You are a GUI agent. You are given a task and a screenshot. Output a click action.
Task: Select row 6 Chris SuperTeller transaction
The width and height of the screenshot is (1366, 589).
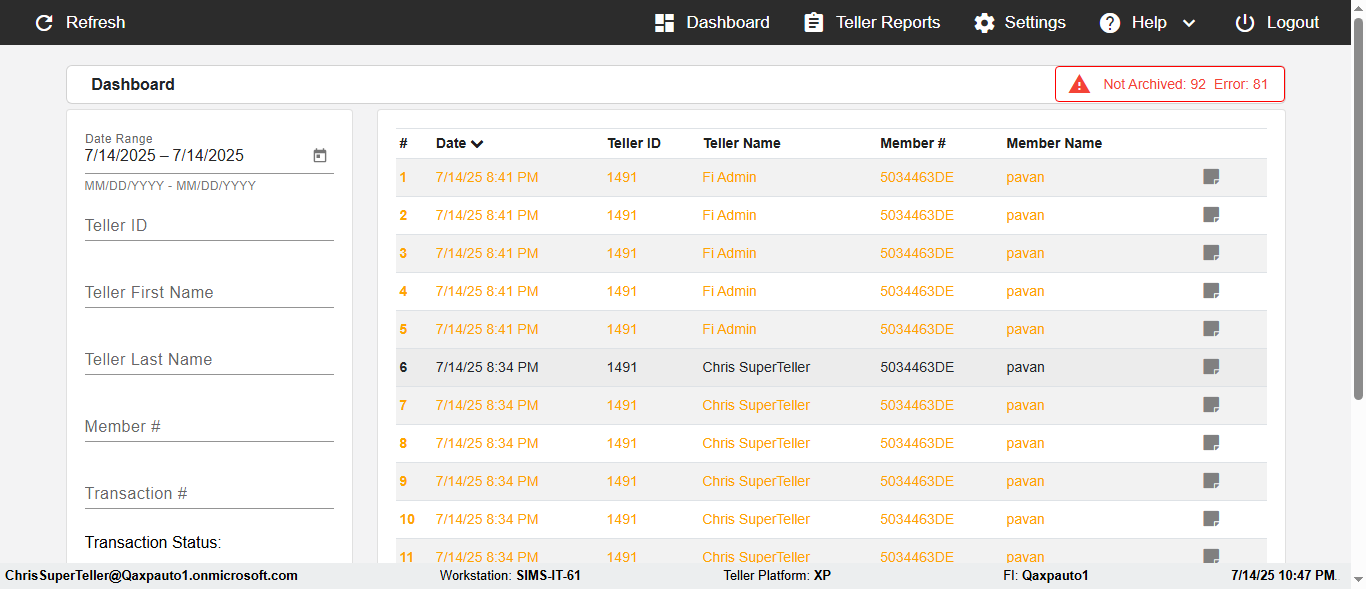[756, 367]
